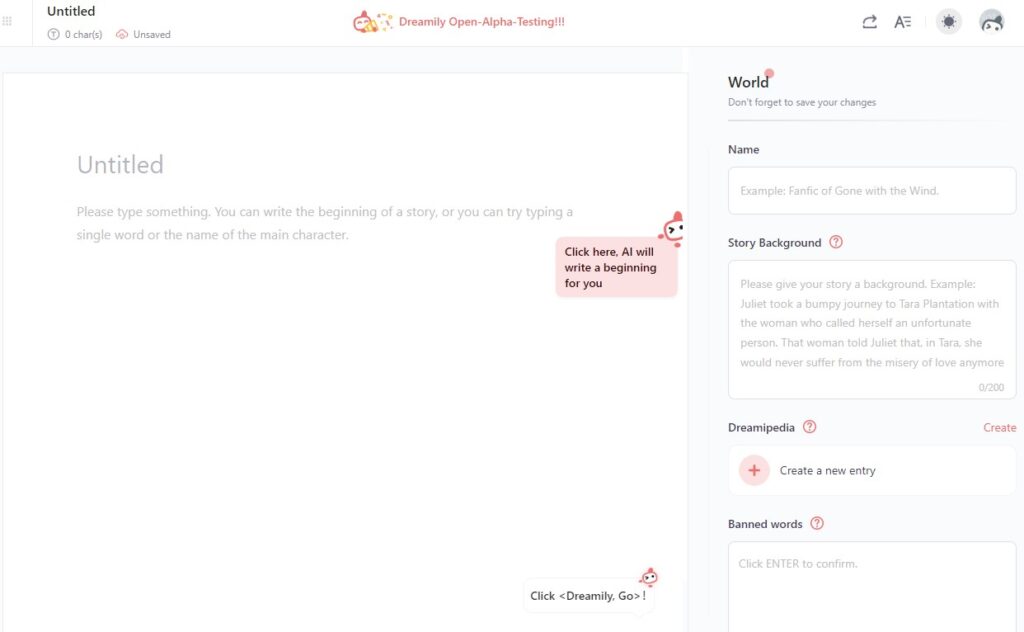The height and width of the screenshot is (632, 1024).
Task: Click the Story Background help question icon
Action: [x=836, y=242]
